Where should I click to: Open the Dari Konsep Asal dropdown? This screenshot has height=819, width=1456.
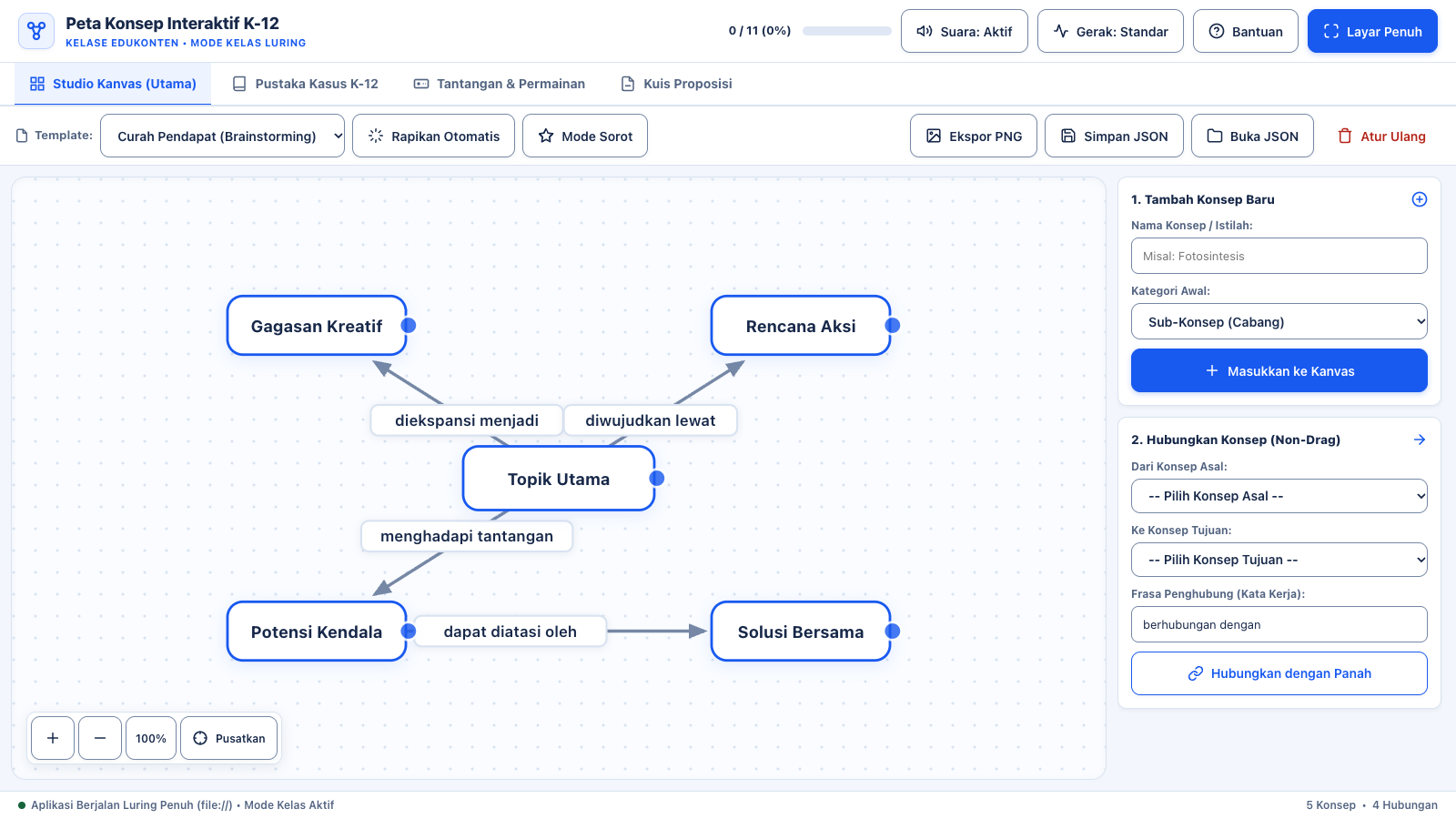pos(1279,496)
